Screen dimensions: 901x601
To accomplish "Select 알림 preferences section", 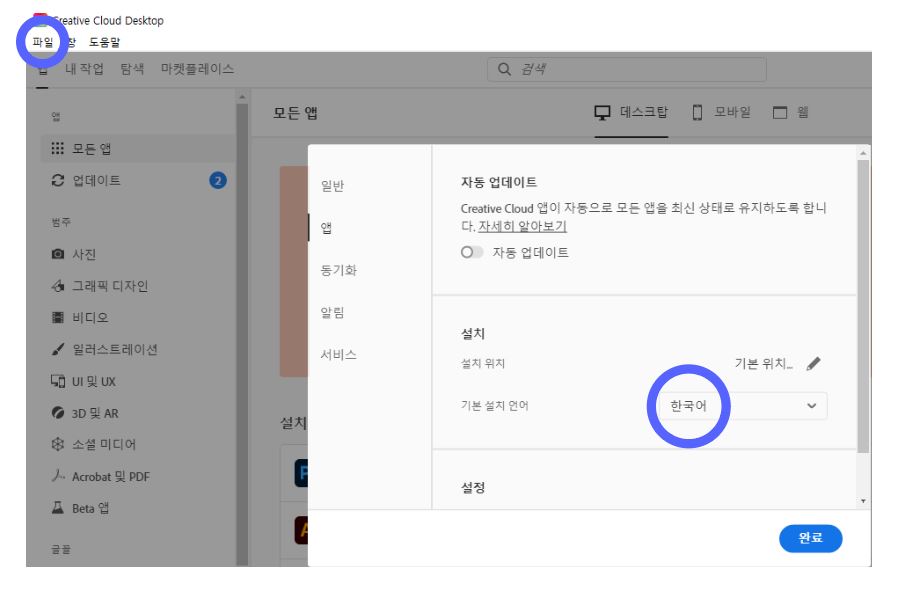I will pos(332,313).
